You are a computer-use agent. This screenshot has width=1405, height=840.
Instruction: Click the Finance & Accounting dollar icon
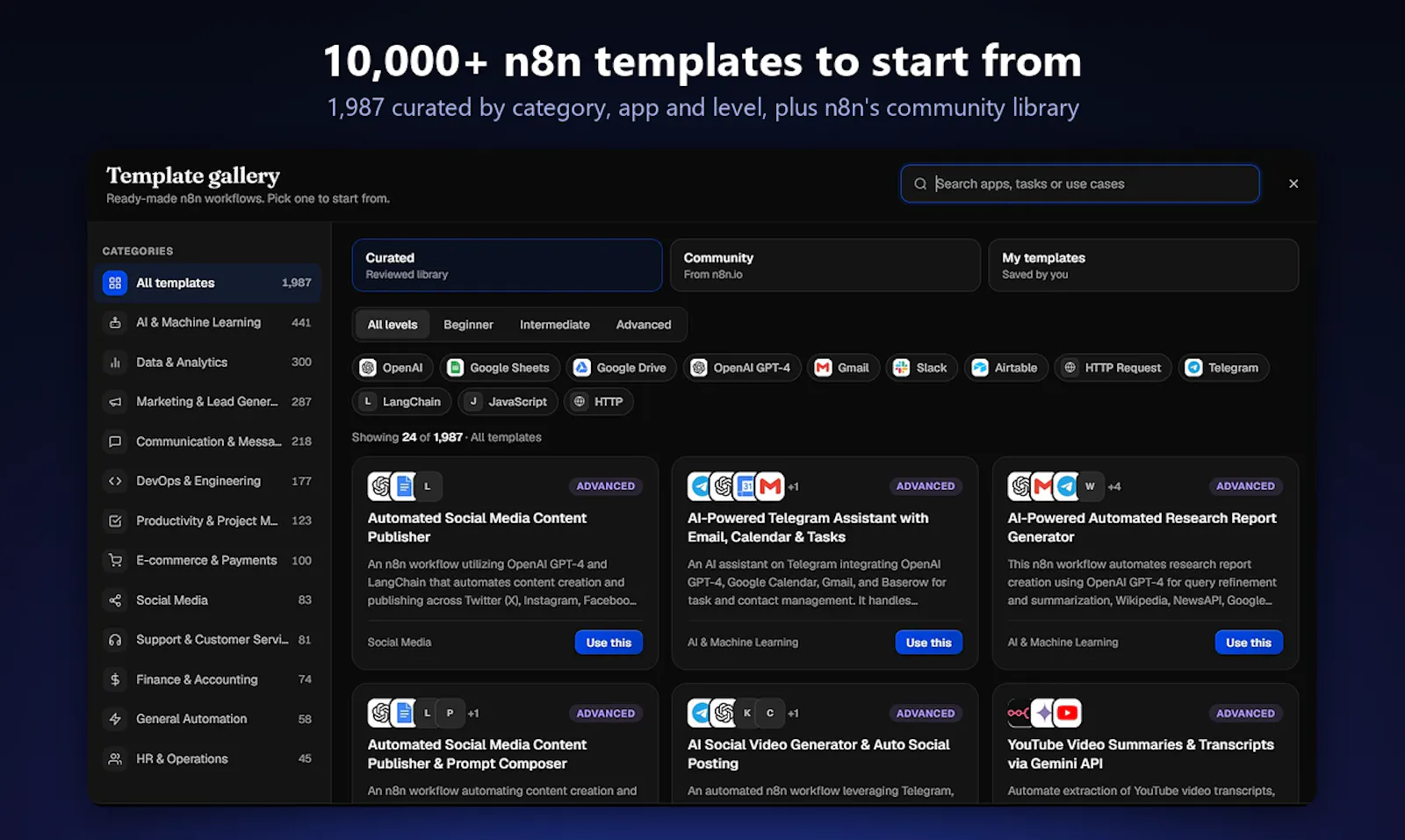(x=115, y=679)
